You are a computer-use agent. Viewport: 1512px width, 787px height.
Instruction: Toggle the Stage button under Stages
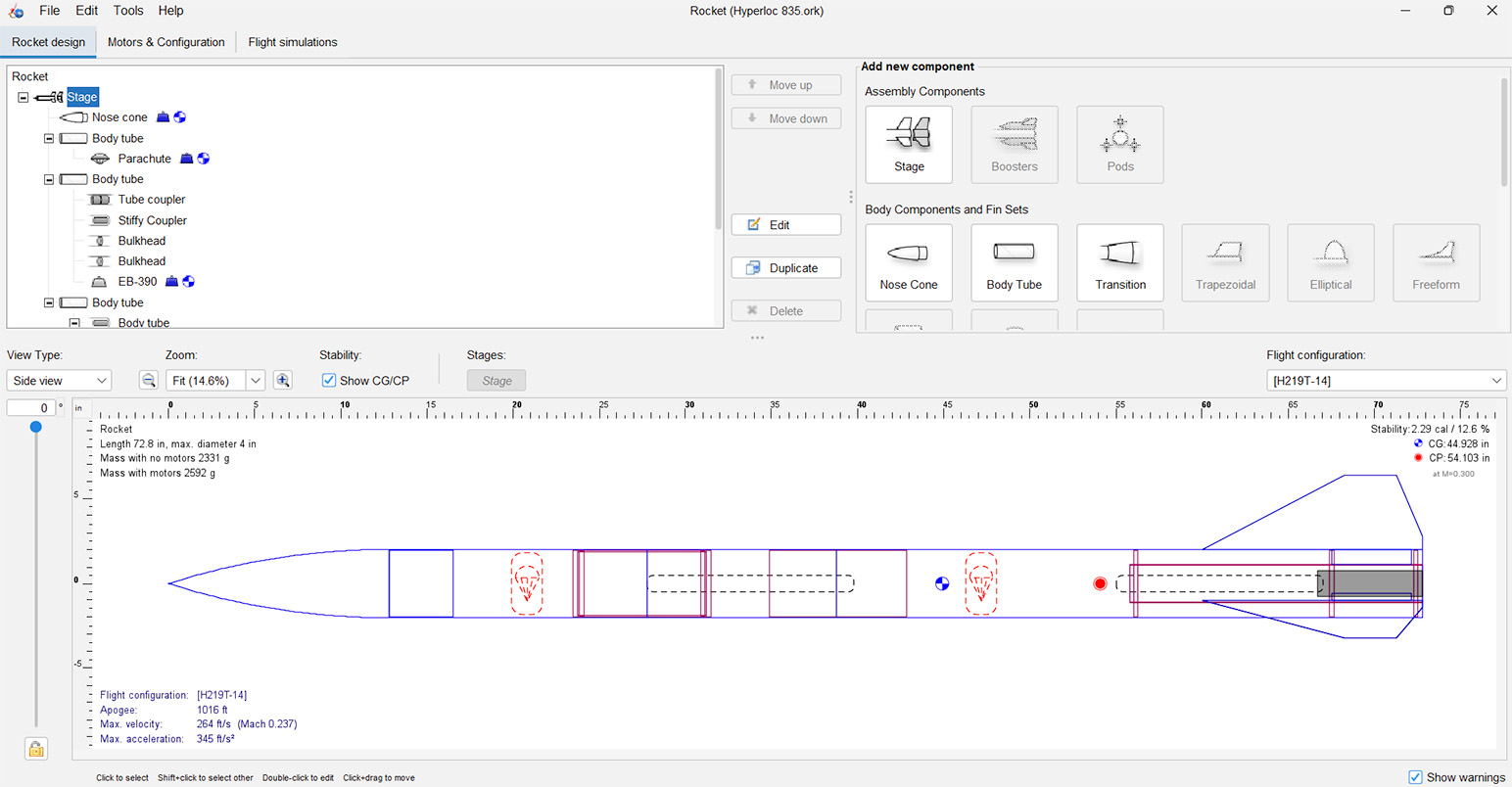[496, 381]
